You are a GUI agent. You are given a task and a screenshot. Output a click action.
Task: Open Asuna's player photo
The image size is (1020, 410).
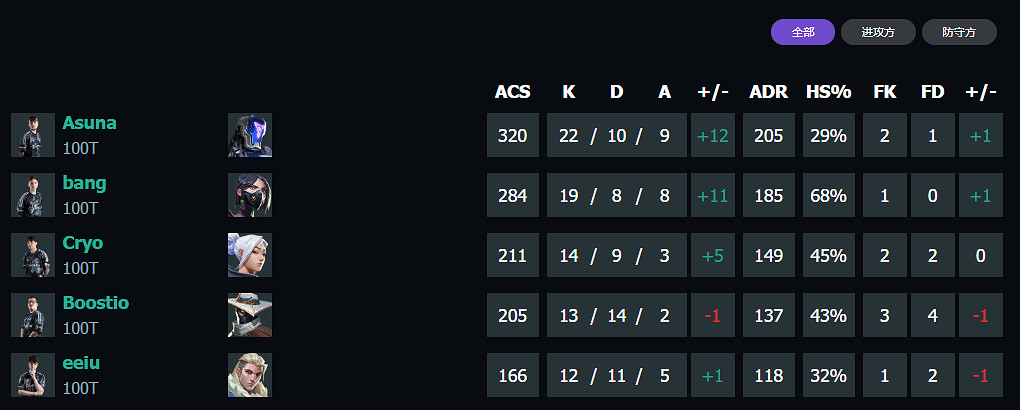pyautogui.click(x=33, y=135)
